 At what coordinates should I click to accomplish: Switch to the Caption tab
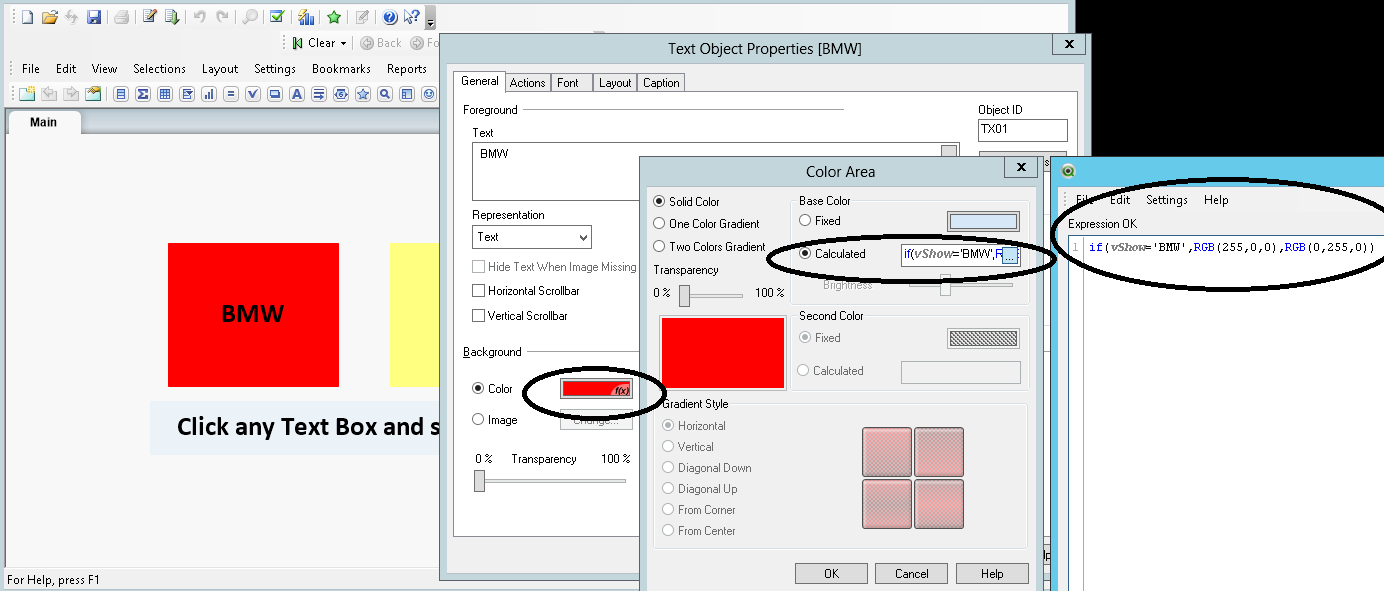661,83
